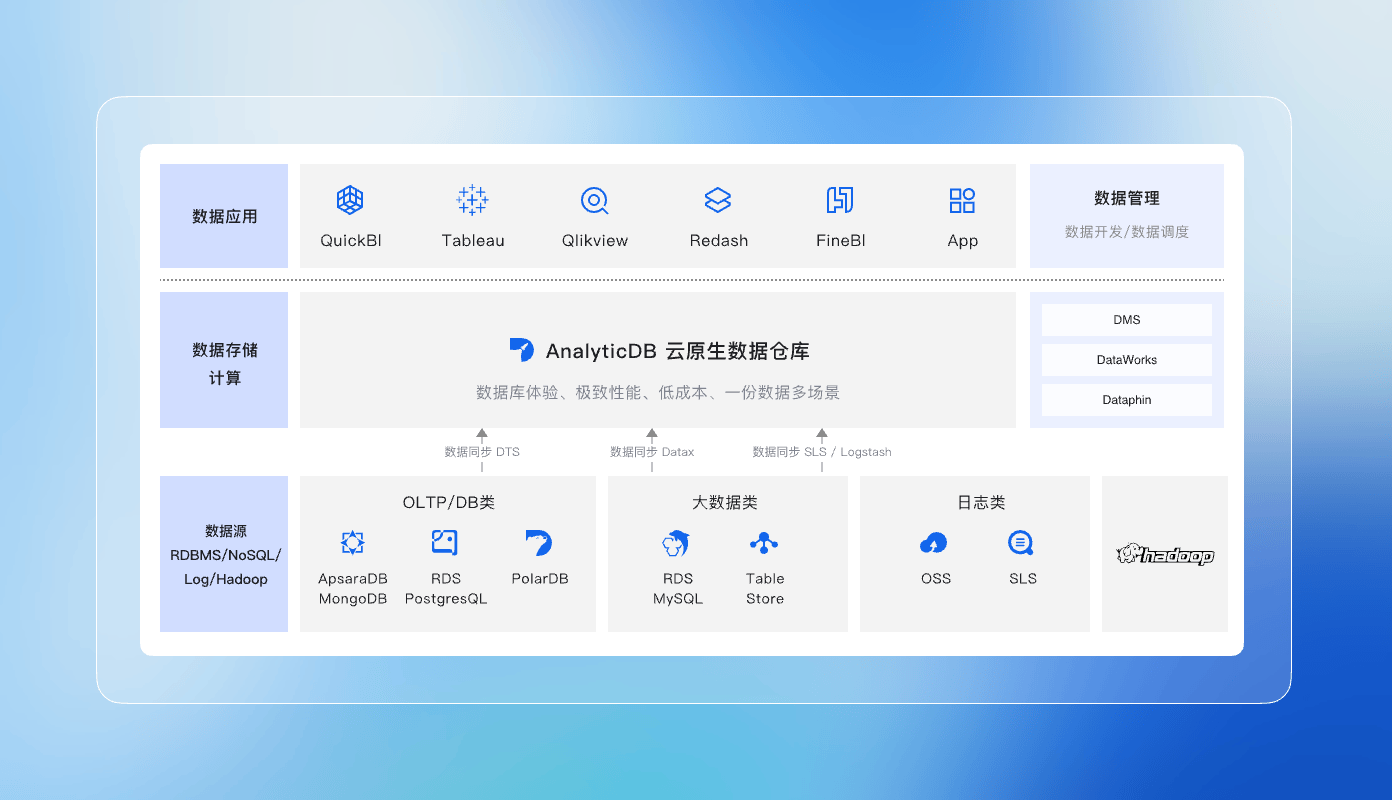This screenshot has width=1392, height=800.
Task: Click the OLTP/DB类 heading
Action: 448,503
